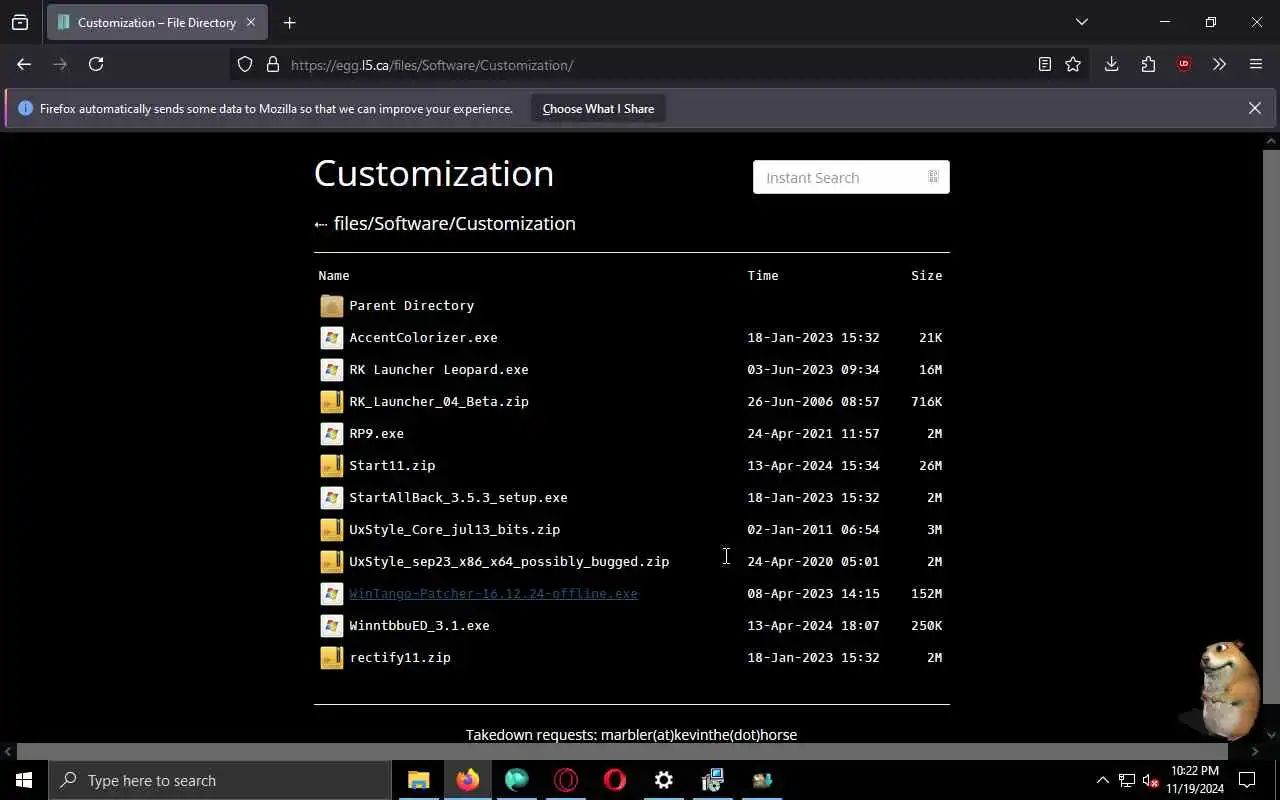This screenshot has height=800, width=1280.
Task: Close the Customization – File Directory tab
Action: [251, 22]
